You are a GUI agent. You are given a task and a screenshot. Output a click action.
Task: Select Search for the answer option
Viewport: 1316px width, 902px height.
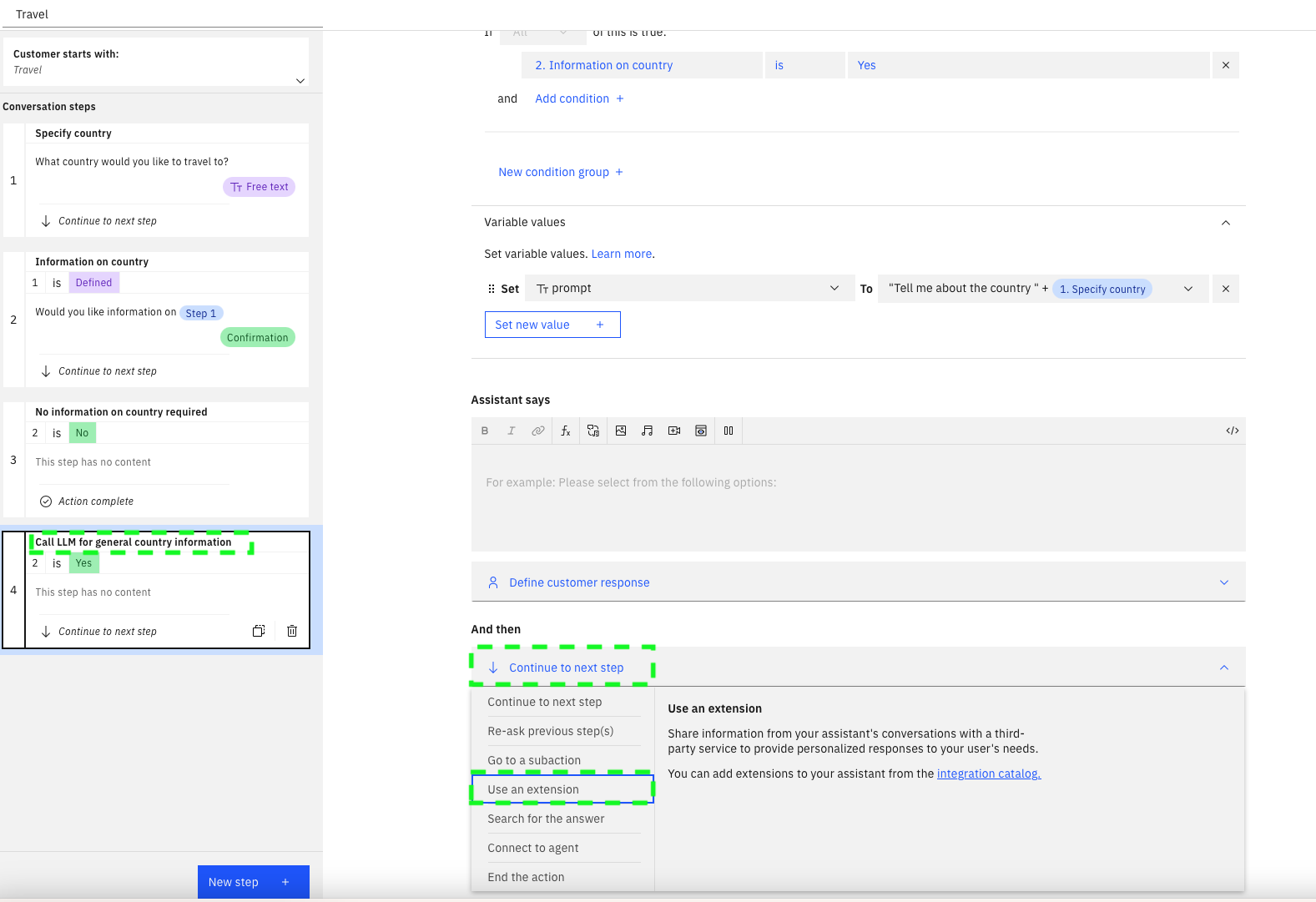point(563,819)
